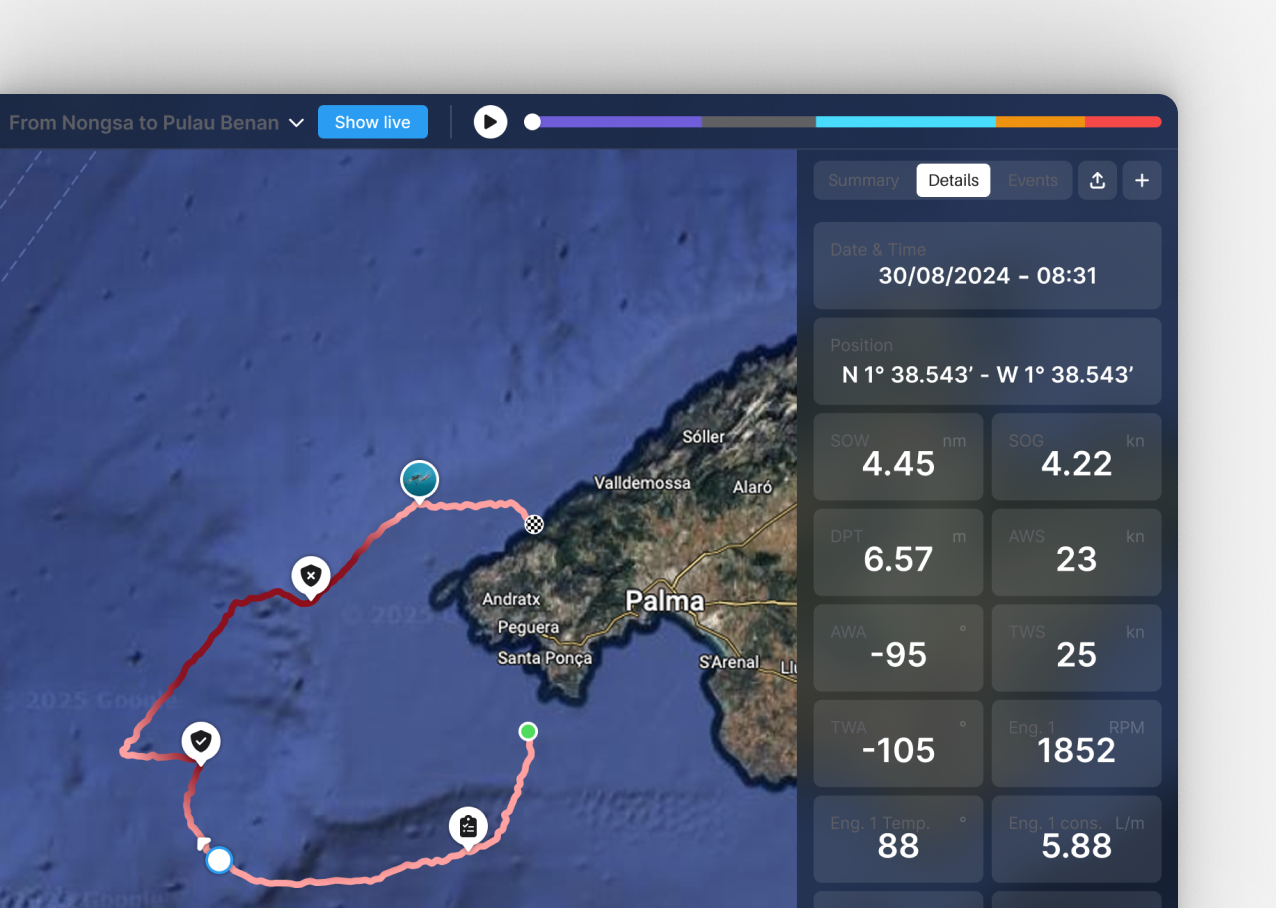The image size is (1276, 908).
Task: Click the DPT 6.57 value card
Action: [x=898, y=552]
